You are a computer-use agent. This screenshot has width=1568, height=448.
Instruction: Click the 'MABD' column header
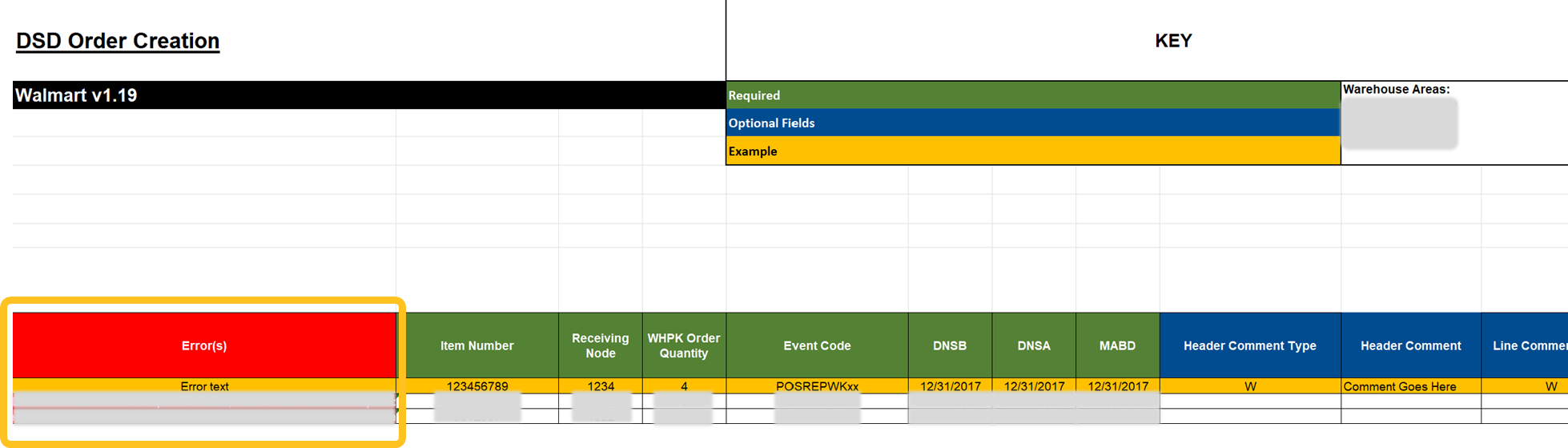pos(1117,345)
